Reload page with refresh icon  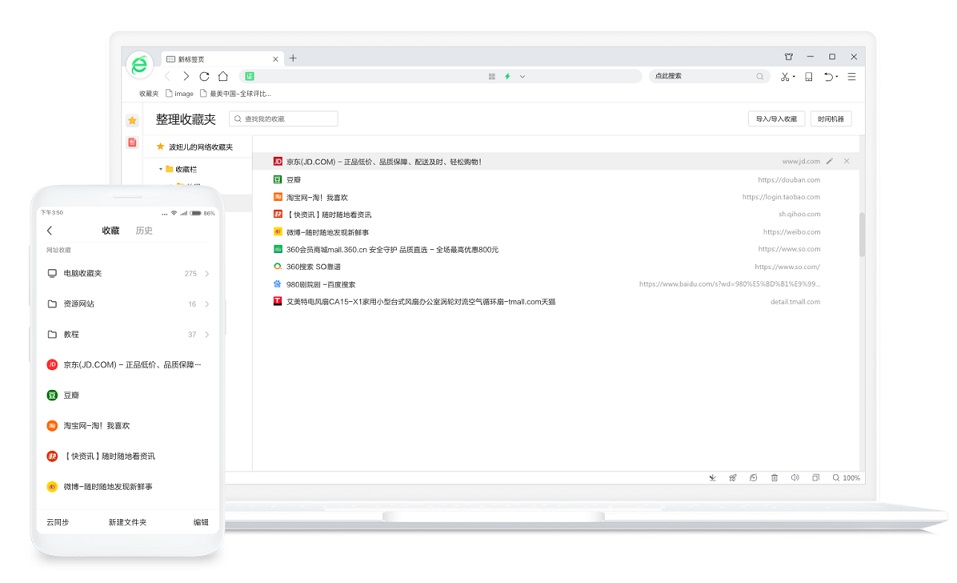click(x=204, y=76)
